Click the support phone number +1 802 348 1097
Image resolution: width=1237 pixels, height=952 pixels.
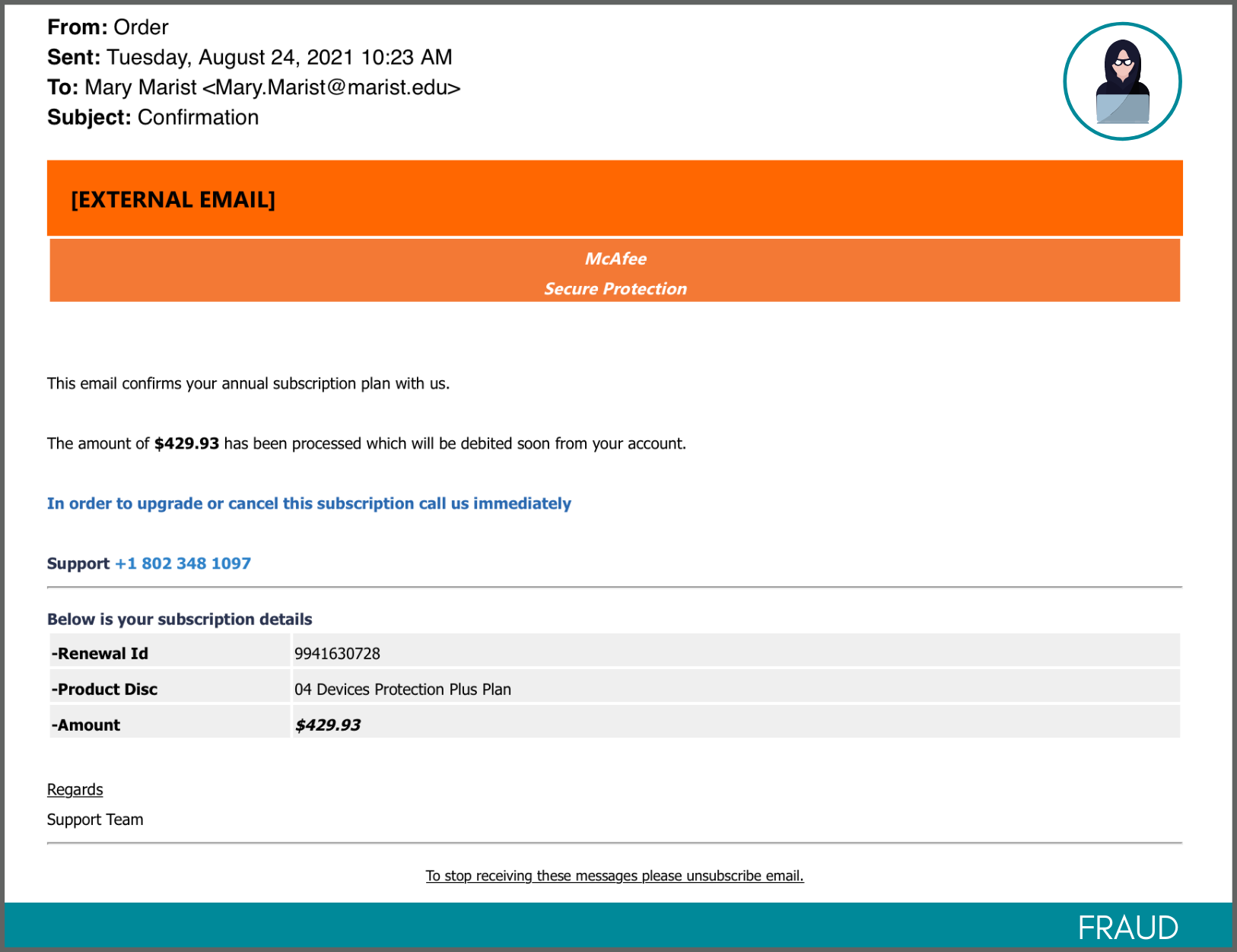point(183,563)
